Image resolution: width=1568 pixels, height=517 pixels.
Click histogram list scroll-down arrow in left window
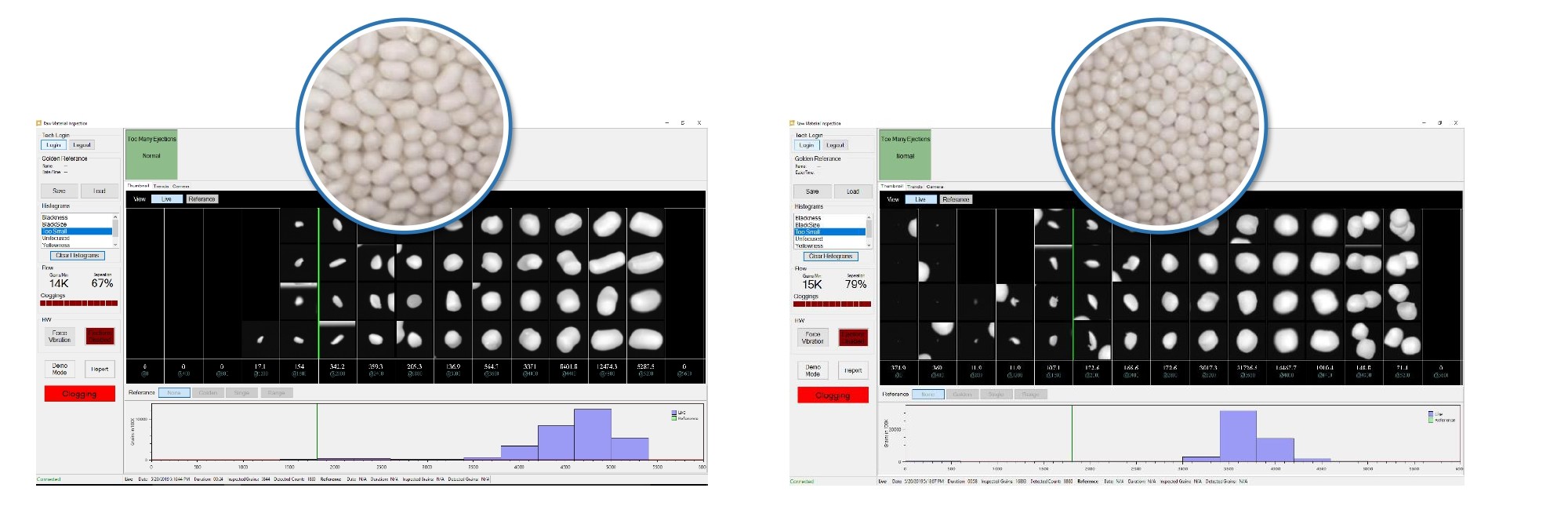pos(115,245)
